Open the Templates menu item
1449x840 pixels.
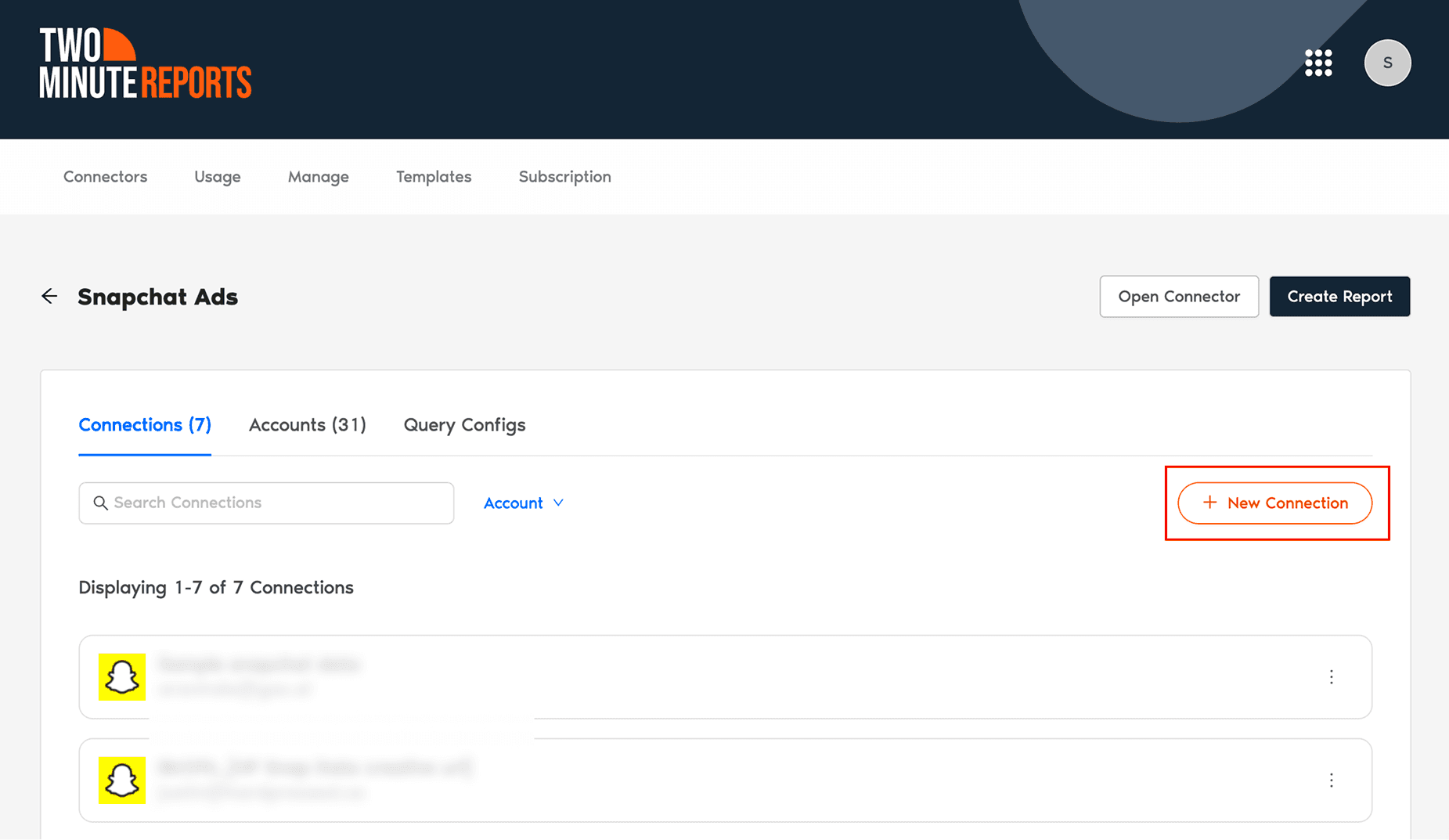[434, 176]
